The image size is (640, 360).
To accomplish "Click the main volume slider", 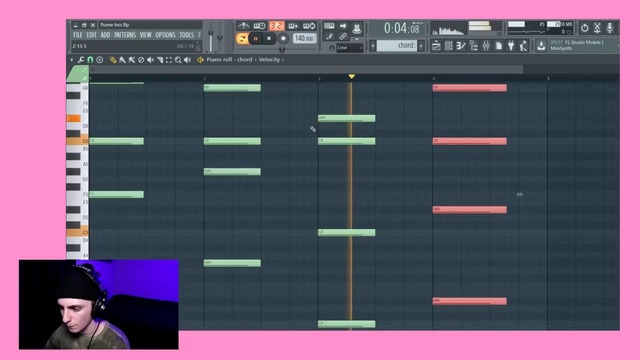I will [x=211, y=40].
